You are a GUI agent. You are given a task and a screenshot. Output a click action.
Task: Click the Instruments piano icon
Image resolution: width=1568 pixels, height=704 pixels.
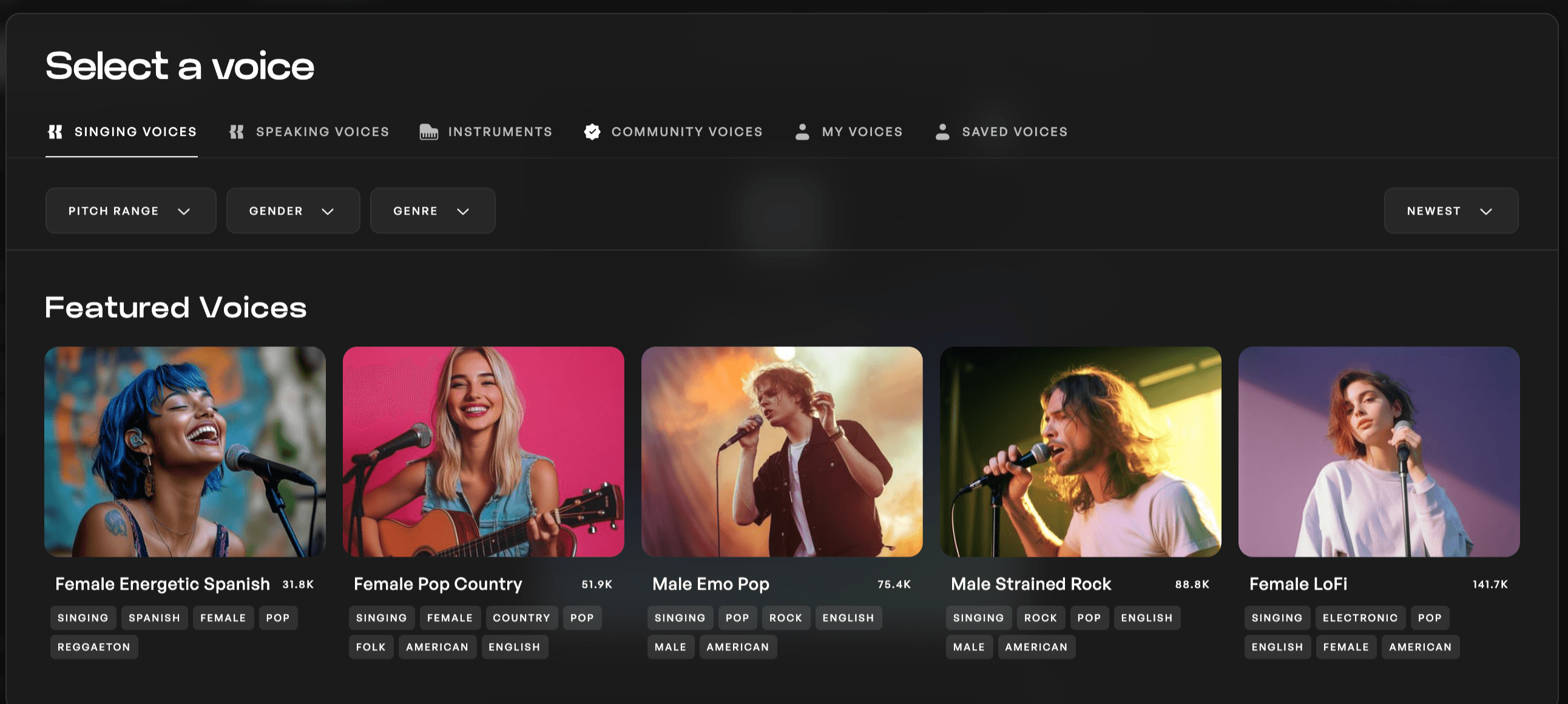click(x=429, y=132)
